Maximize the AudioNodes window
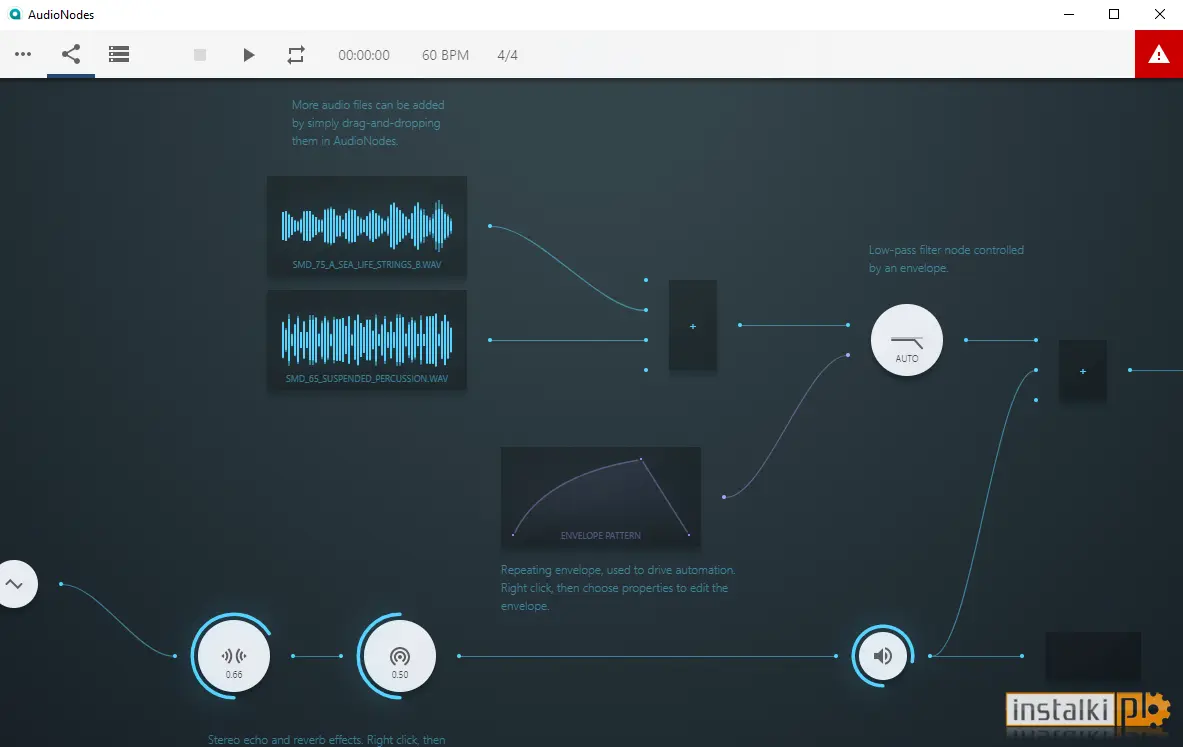The width and height of the screenshot is (1183, 747). [x=1114, y=14]
